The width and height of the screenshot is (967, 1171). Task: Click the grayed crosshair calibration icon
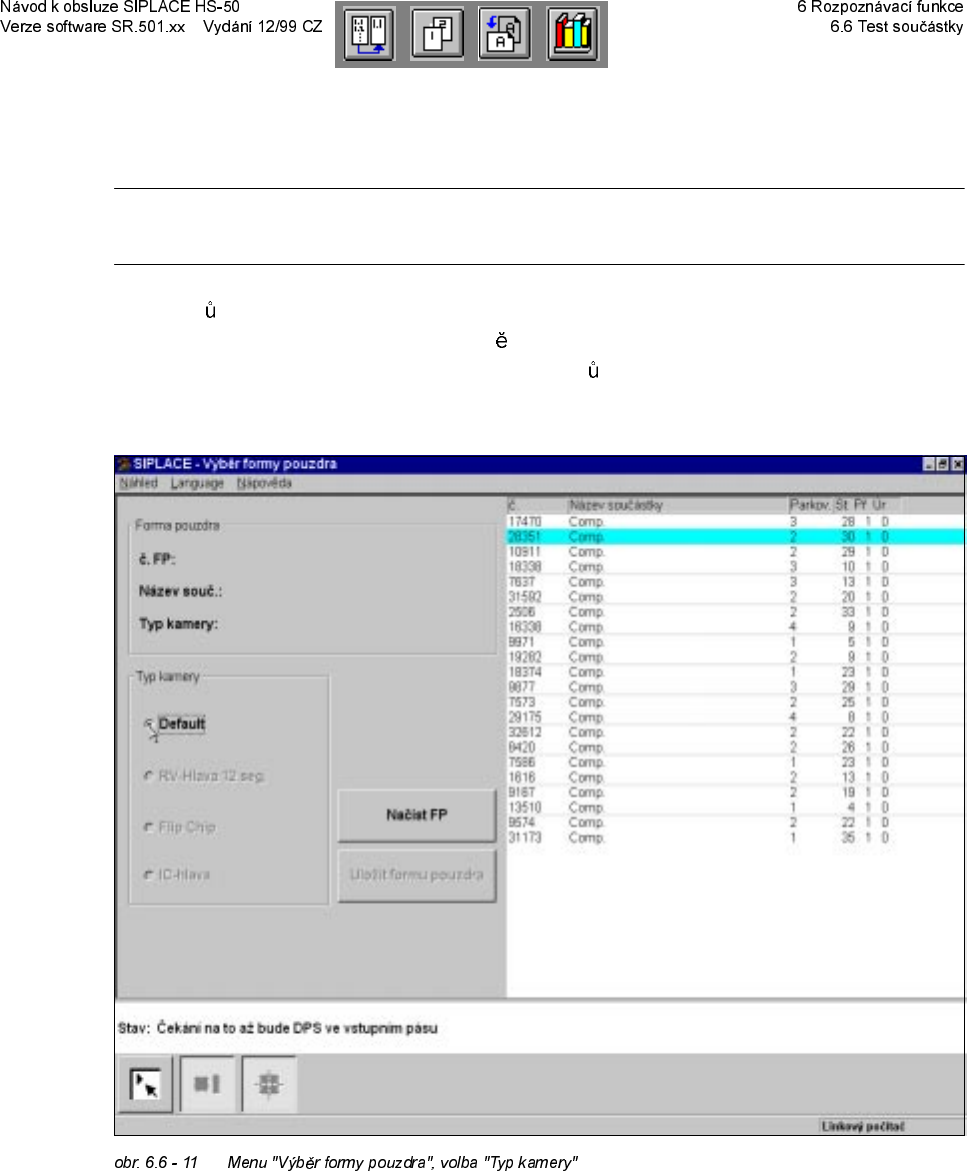pos(269,1084)
